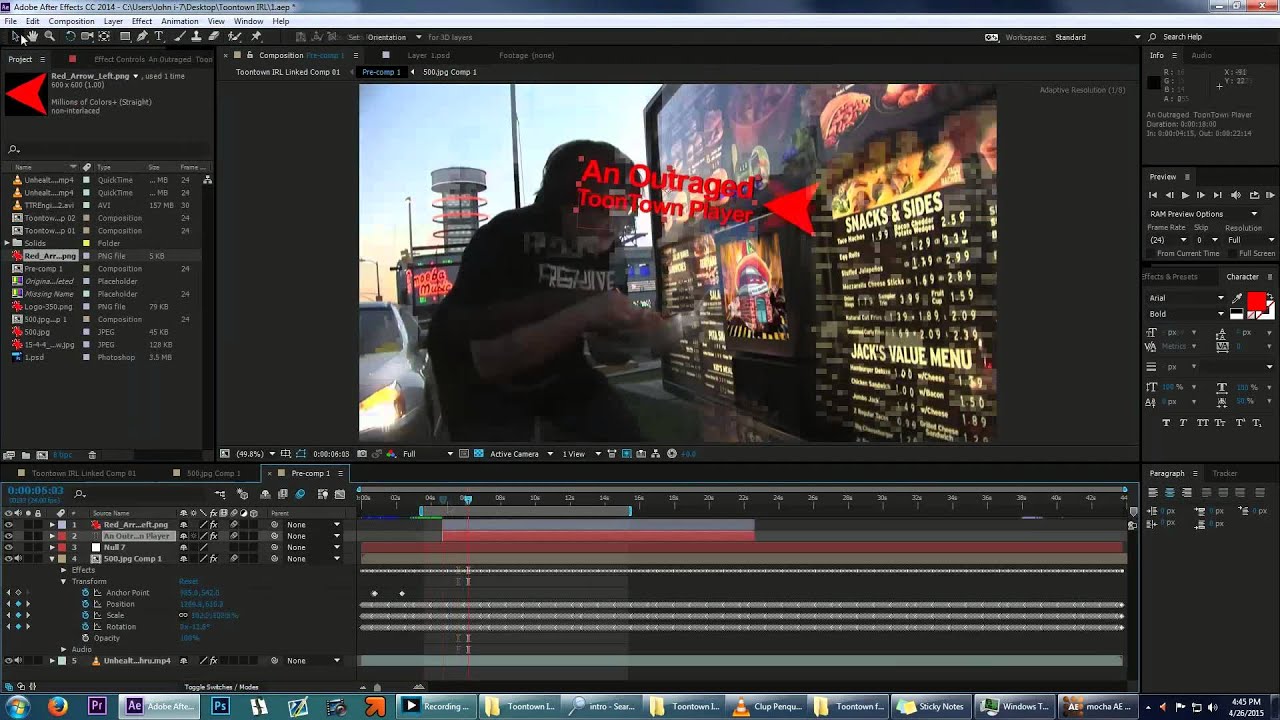
Task: Collapse the Transform property group
Action: coord(64,581)
